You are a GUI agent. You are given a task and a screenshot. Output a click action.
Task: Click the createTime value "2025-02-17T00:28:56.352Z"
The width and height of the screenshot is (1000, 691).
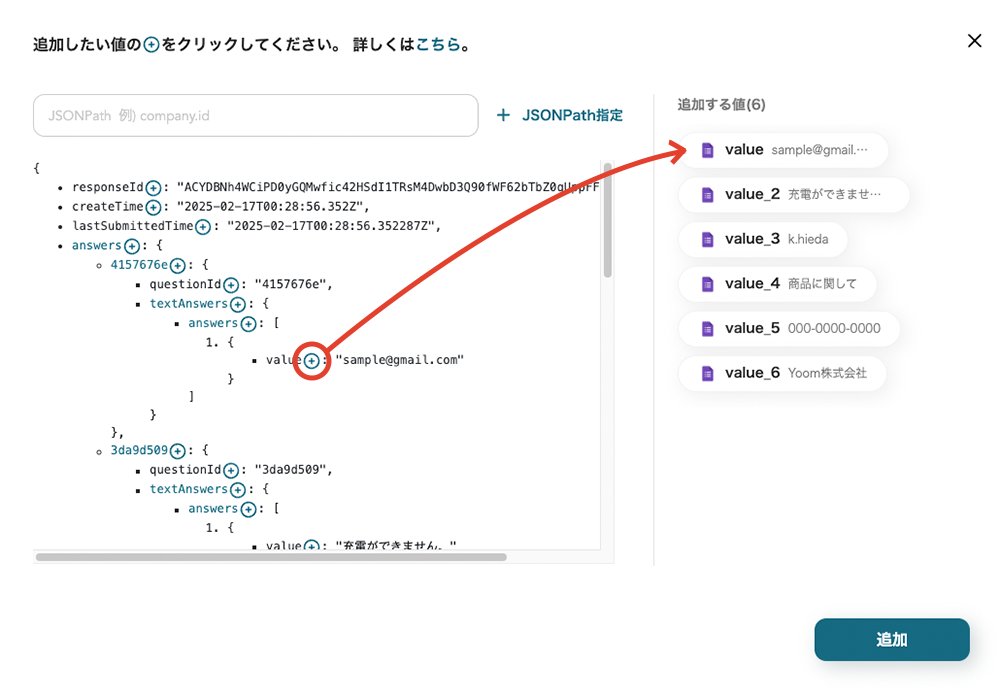tap(272, 207)
